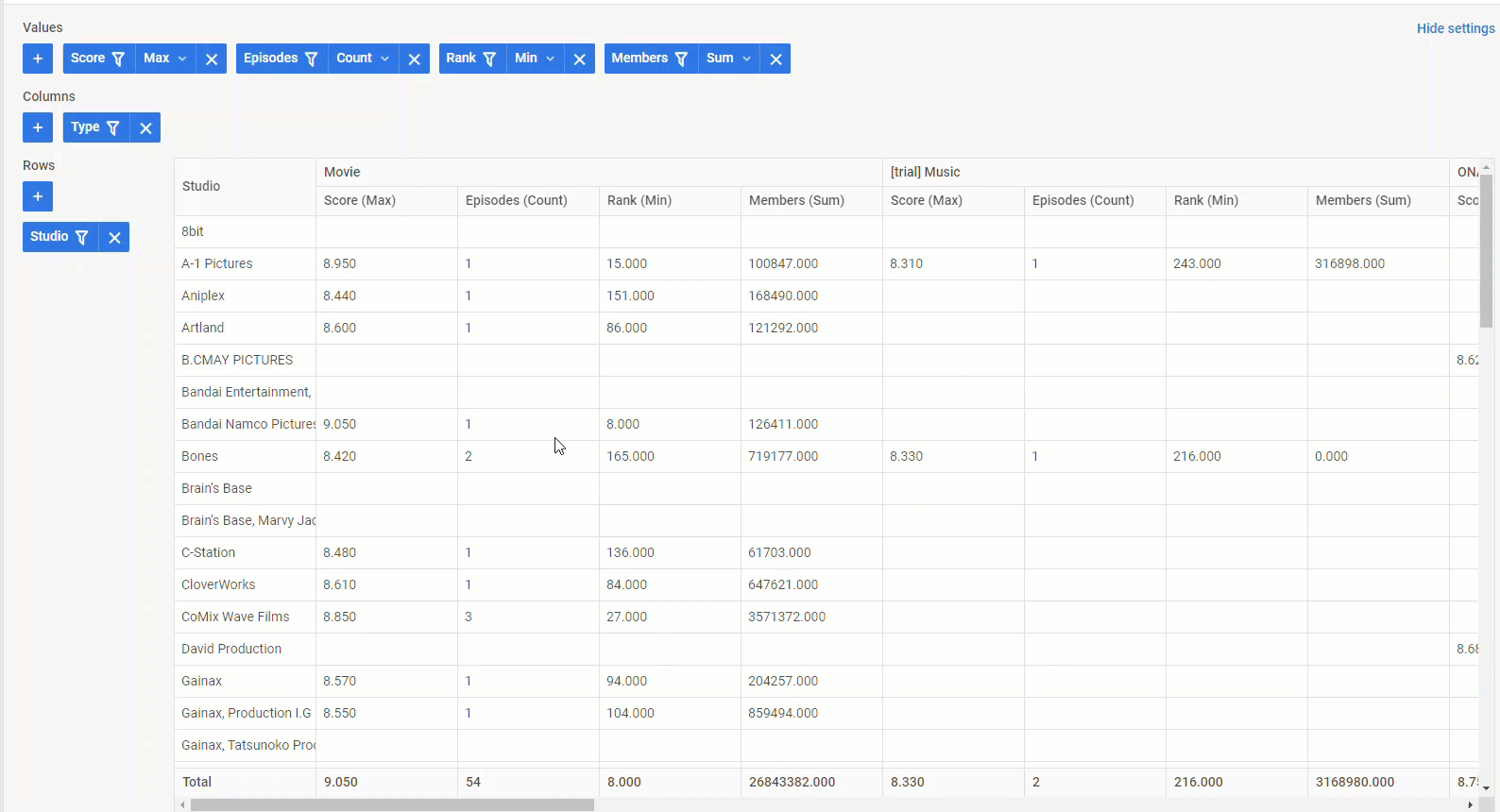Remove the Members value field
The height and width of the screenshot is (812, 1500).
(776, 59)
